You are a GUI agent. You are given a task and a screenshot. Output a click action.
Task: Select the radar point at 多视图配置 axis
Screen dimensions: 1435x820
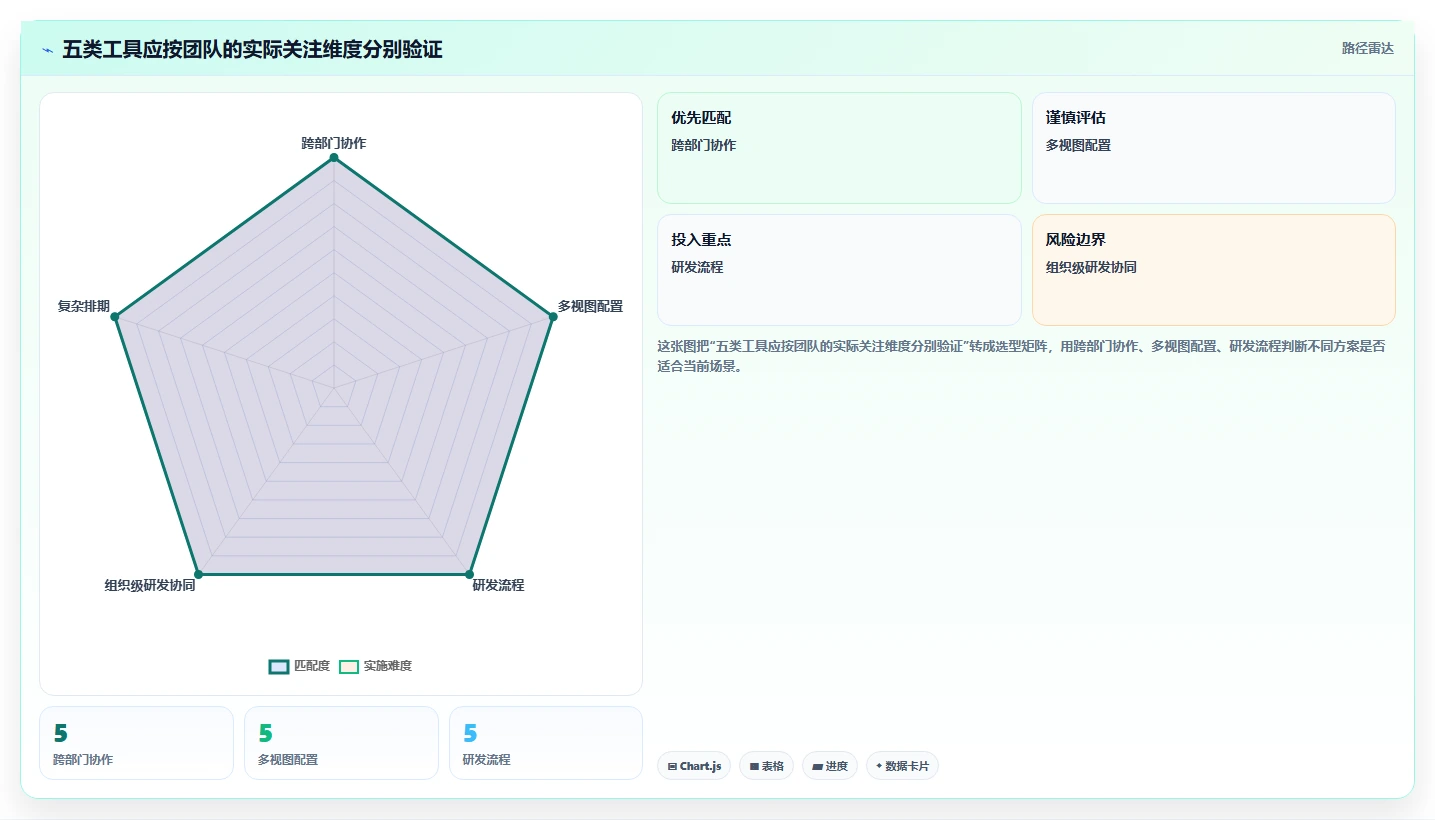pos(552,316)
